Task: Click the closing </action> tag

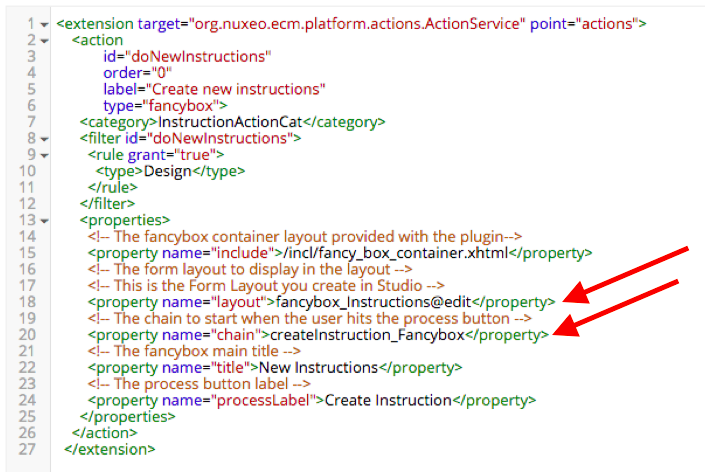Action: pyautogui.click(x=104, y=433)
